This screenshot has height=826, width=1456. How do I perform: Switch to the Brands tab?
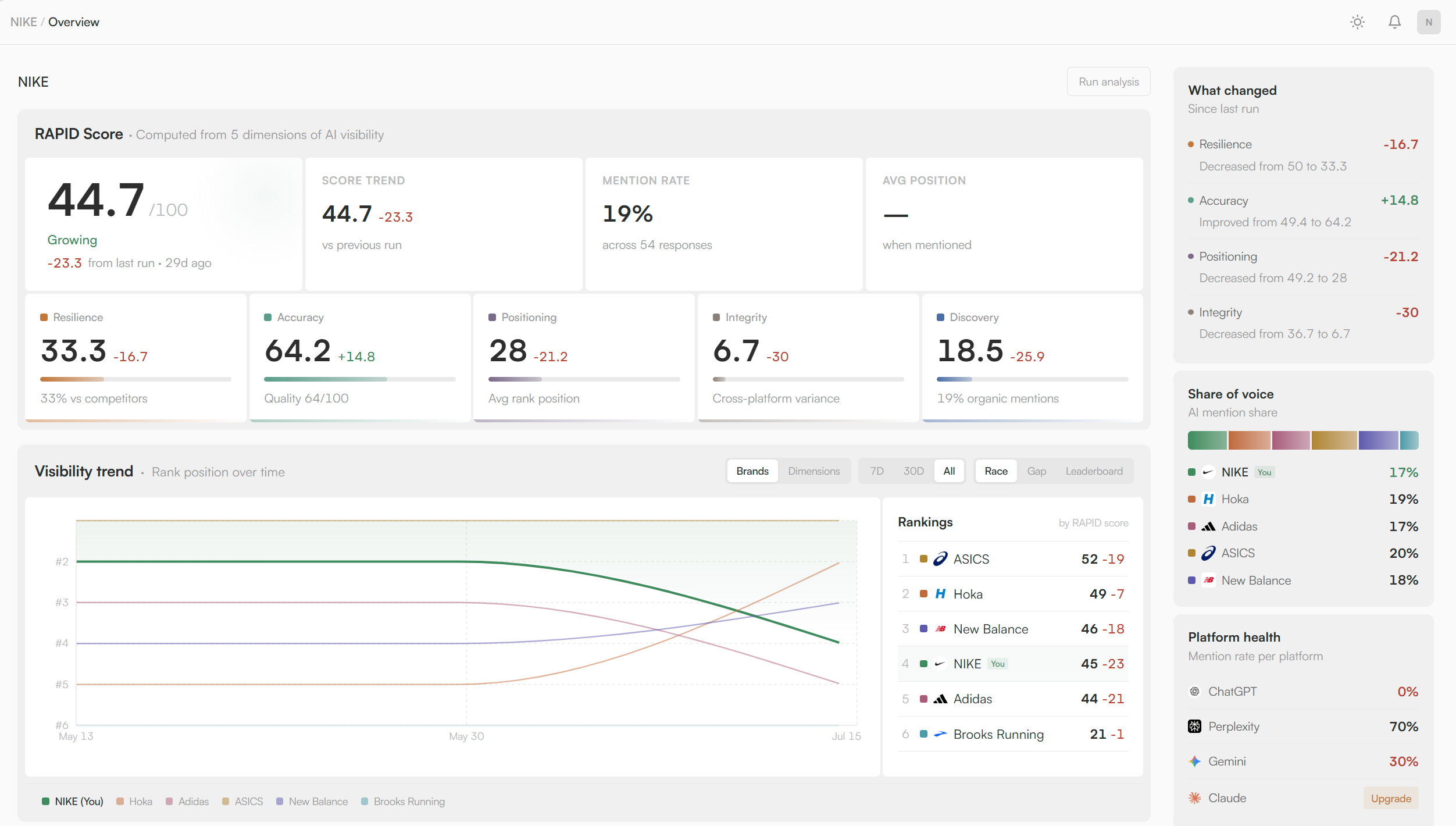click(x=752, y=471)
